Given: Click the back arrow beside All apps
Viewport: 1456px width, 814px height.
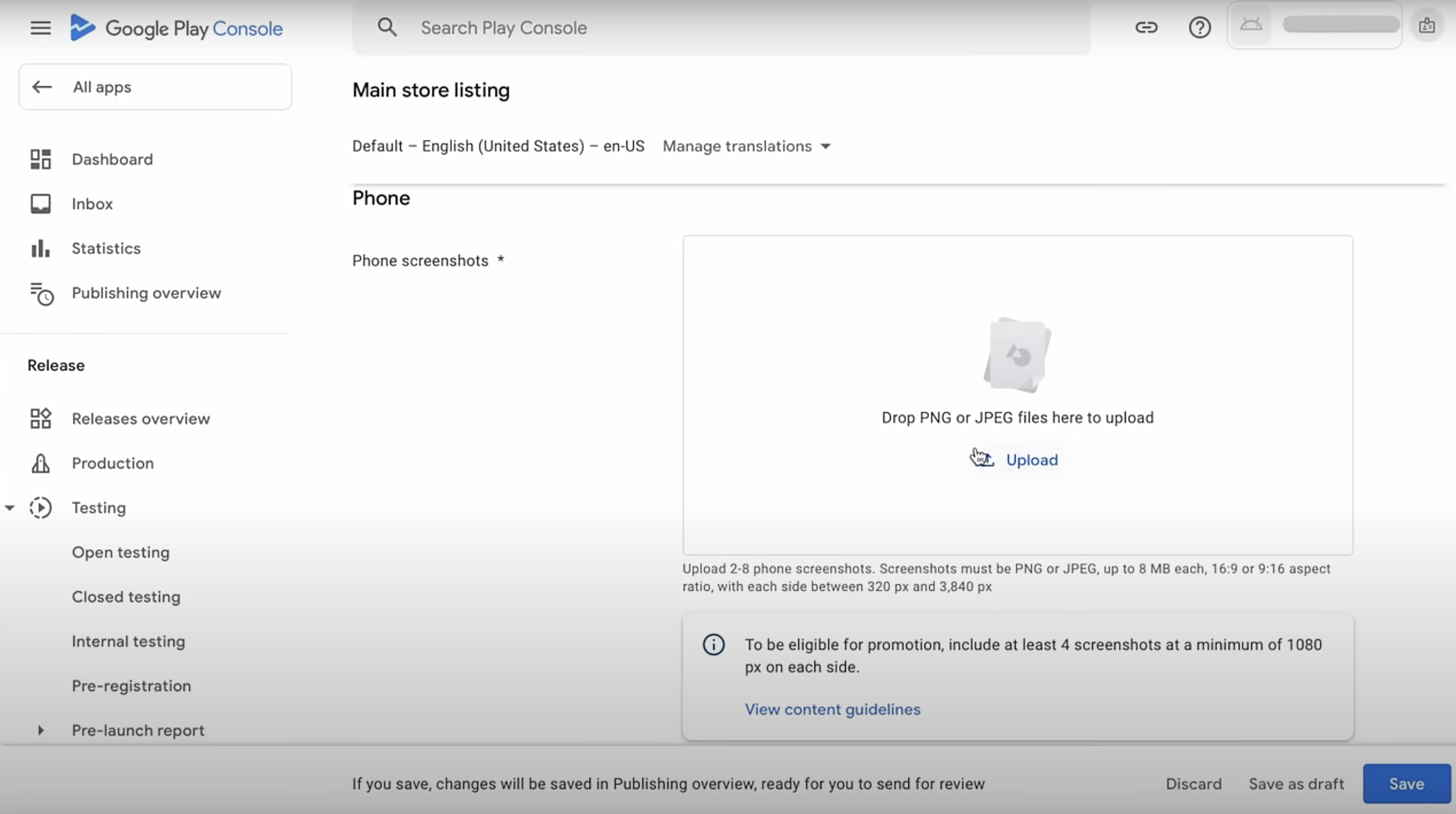Looking at the screenshot, I should point(42,86).
